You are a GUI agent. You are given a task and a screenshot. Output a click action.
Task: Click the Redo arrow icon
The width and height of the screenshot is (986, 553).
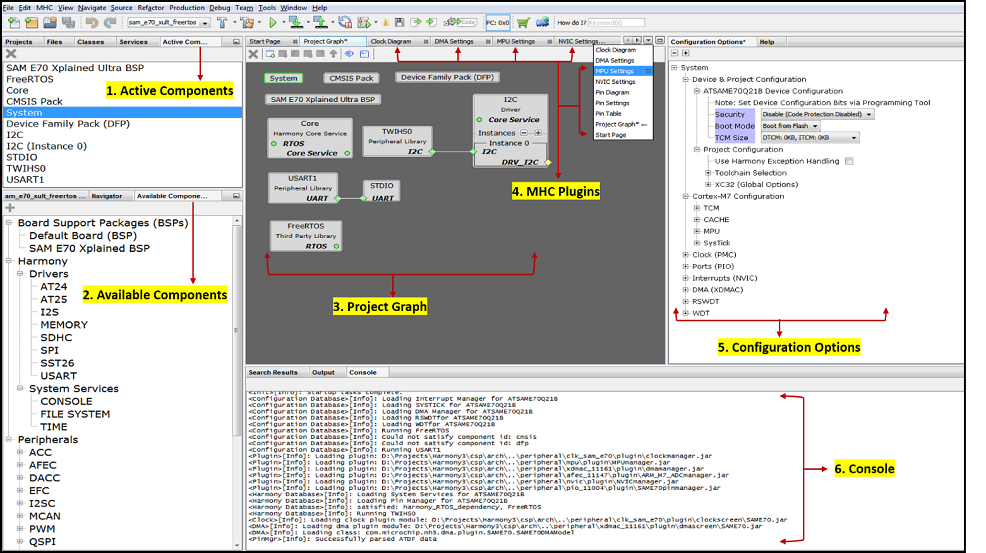[x=110, y=23]
